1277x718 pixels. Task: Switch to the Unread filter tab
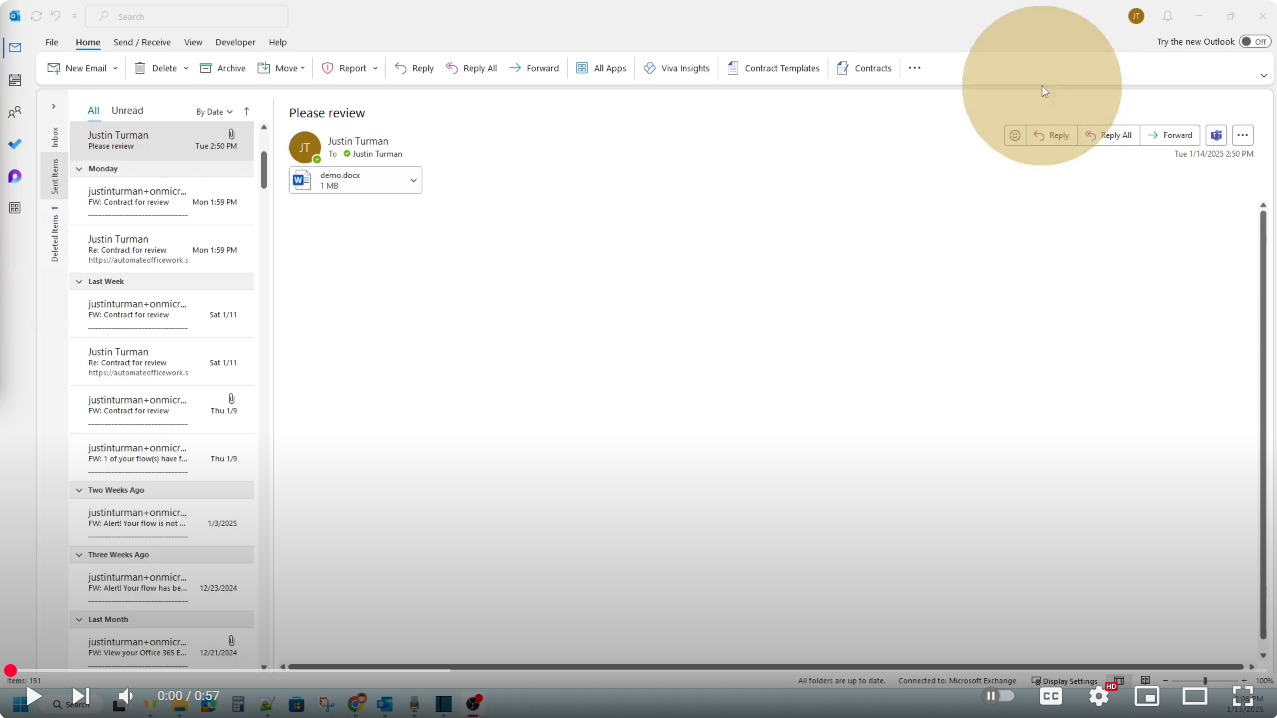click(x=127, y=111)
